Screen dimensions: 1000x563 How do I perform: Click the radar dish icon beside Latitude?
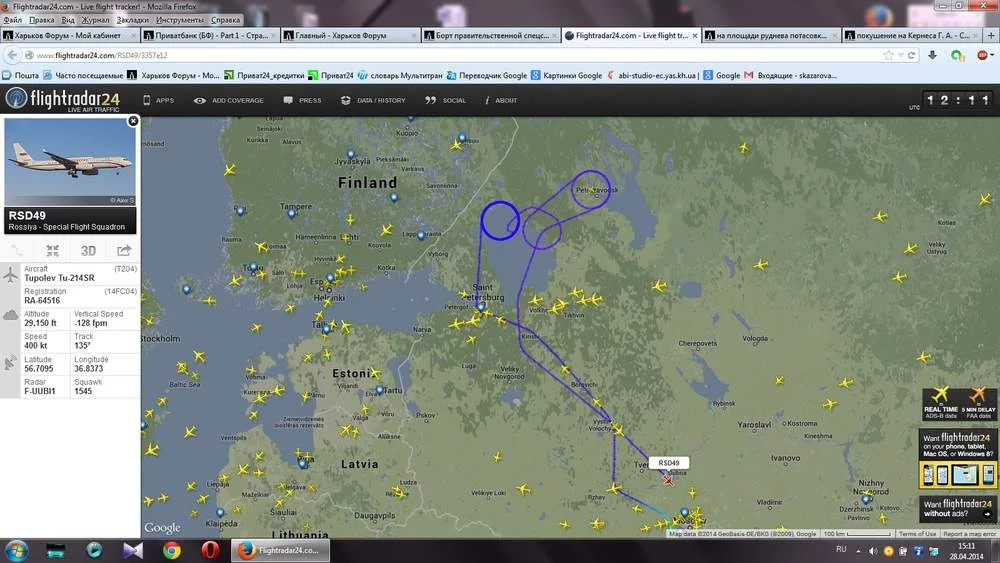coord(11,363)
